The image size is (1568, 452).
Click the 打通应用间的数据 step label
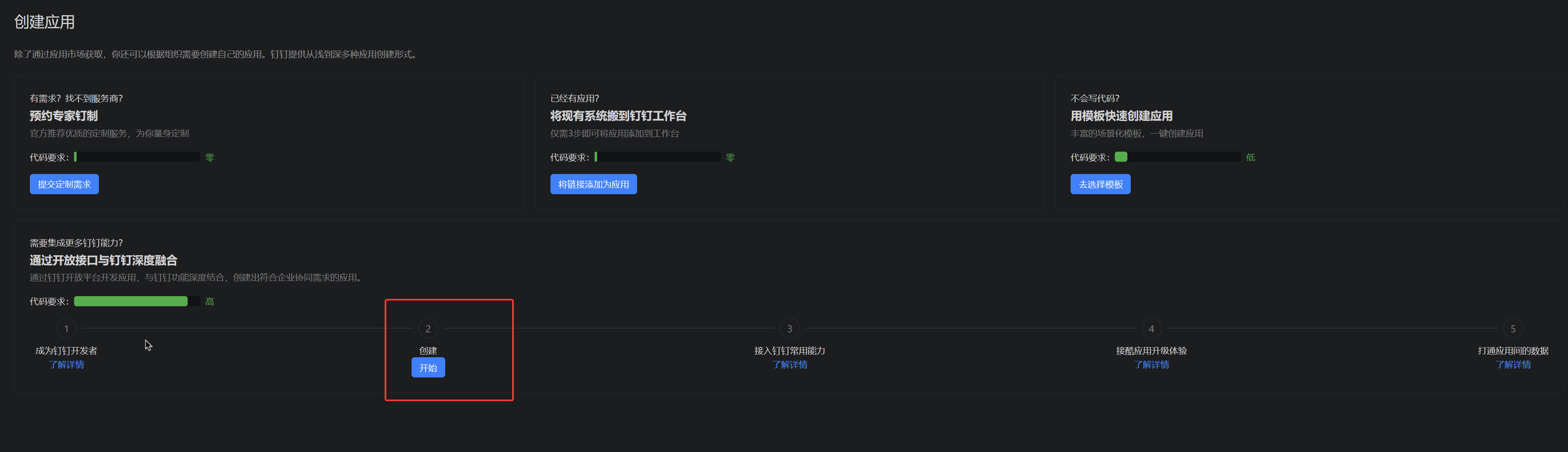[1512, 350]
